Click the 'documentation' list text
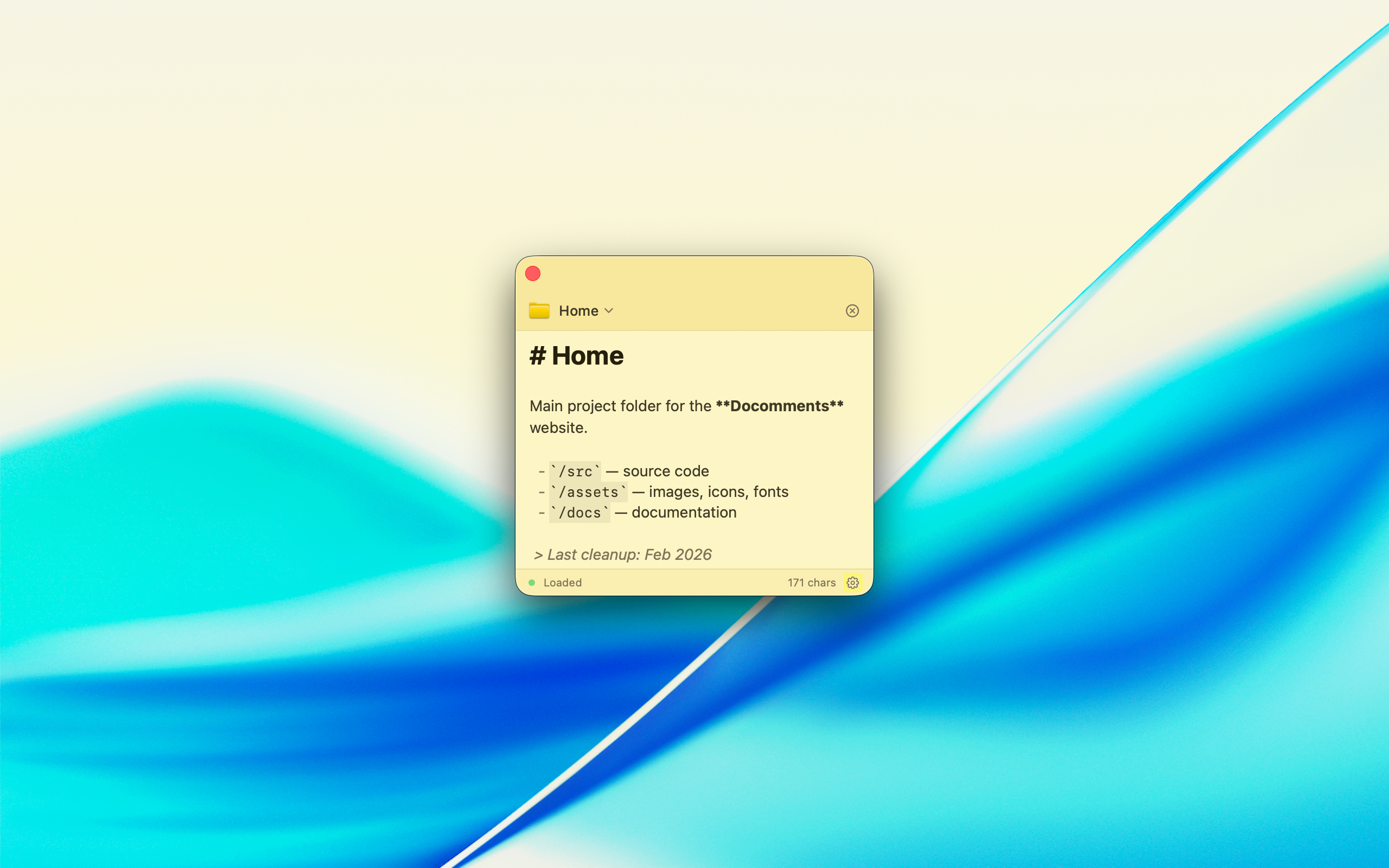This screenshot has width=1389, height=868. (684, 513)
